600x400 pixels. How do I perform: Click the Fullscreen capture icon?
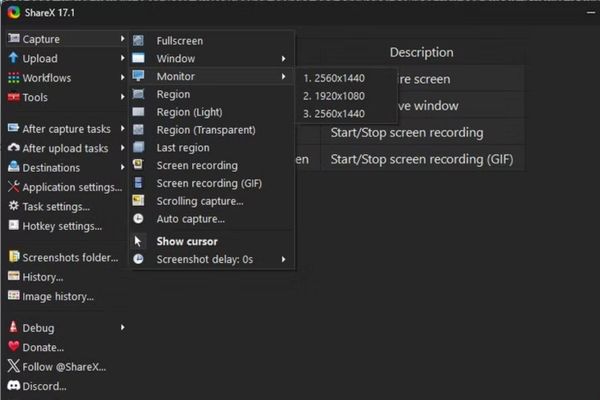(138, 41)
